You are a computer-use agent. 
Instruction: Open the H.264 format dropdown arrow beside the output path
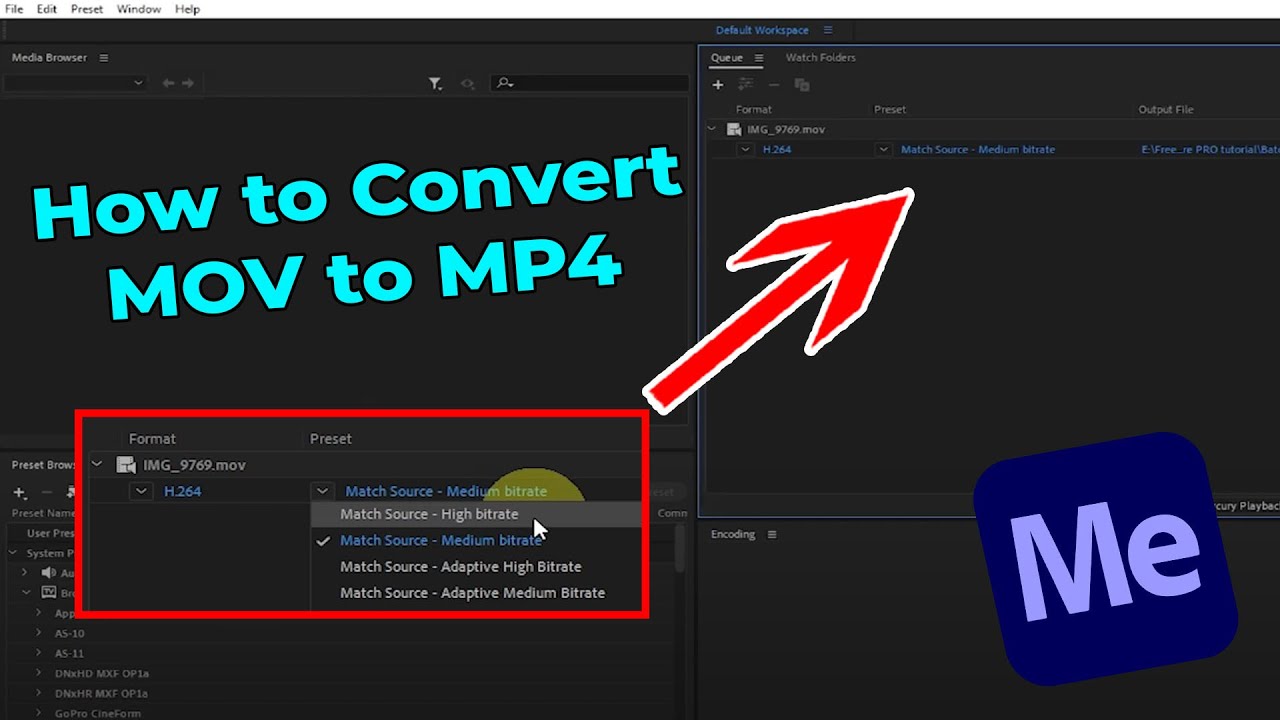coord(745,150)
